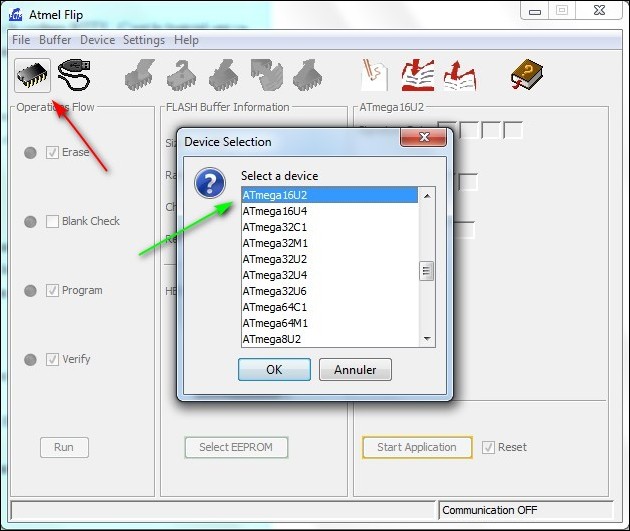Click the Read Target Device Memory icon

[x=308, y=75]
